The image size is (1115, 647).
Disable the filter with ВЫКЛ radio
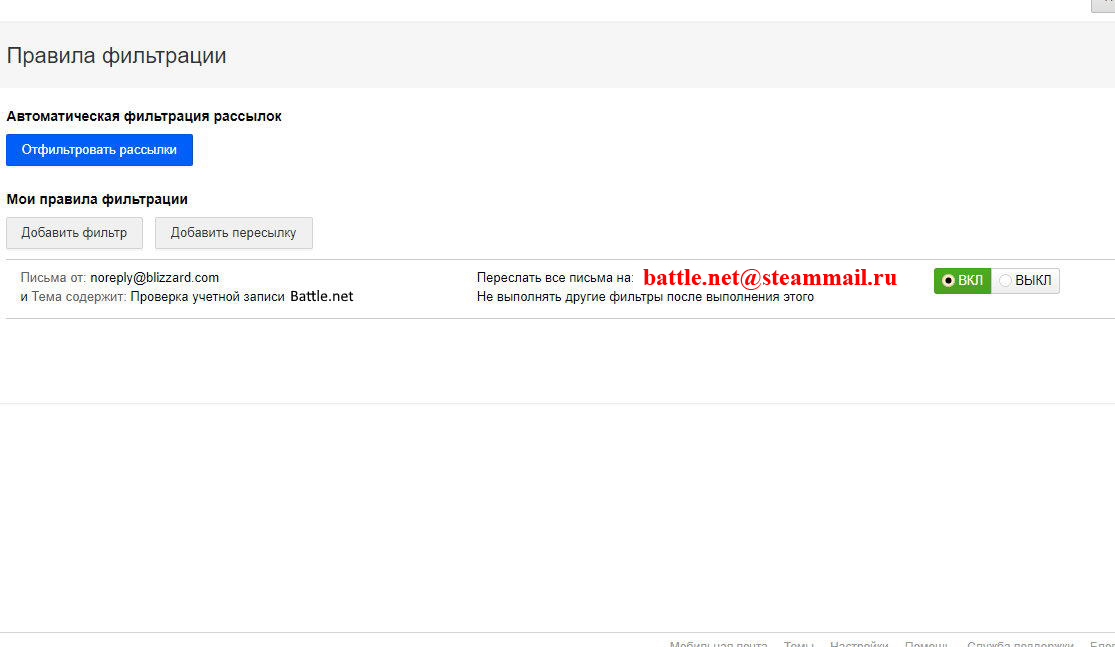click(1025, 281)
